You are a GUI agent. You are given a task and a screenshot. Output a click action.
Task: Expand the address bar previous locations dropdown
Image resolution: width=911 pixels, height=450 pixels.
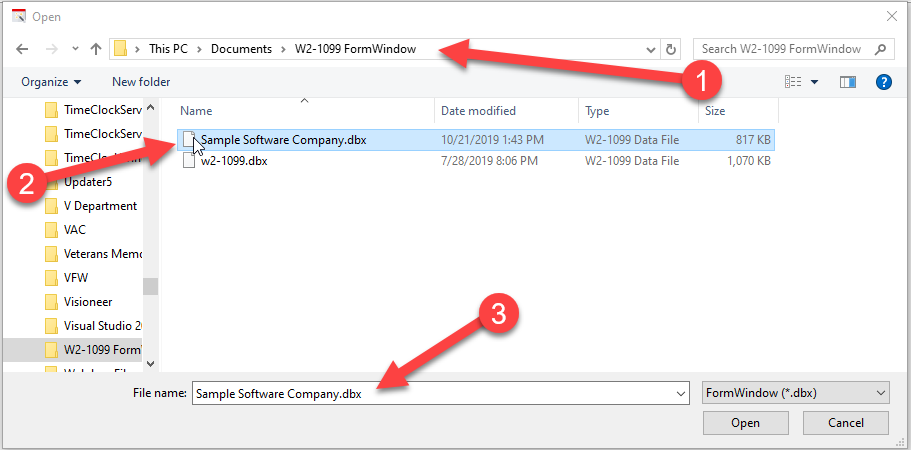(x=651, y=49)
